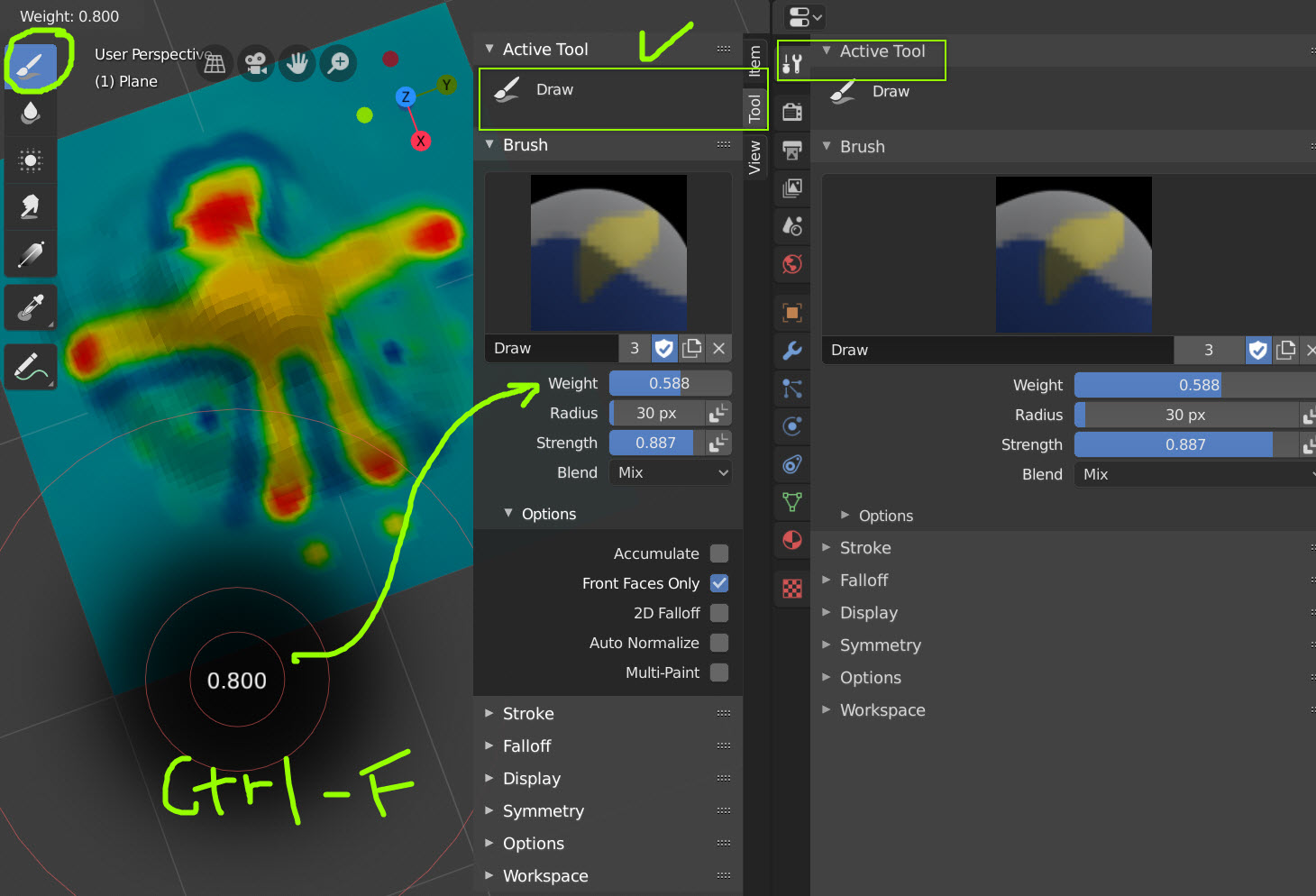
Task: Switch to Item sidebar tab
Action: (755, 61)
